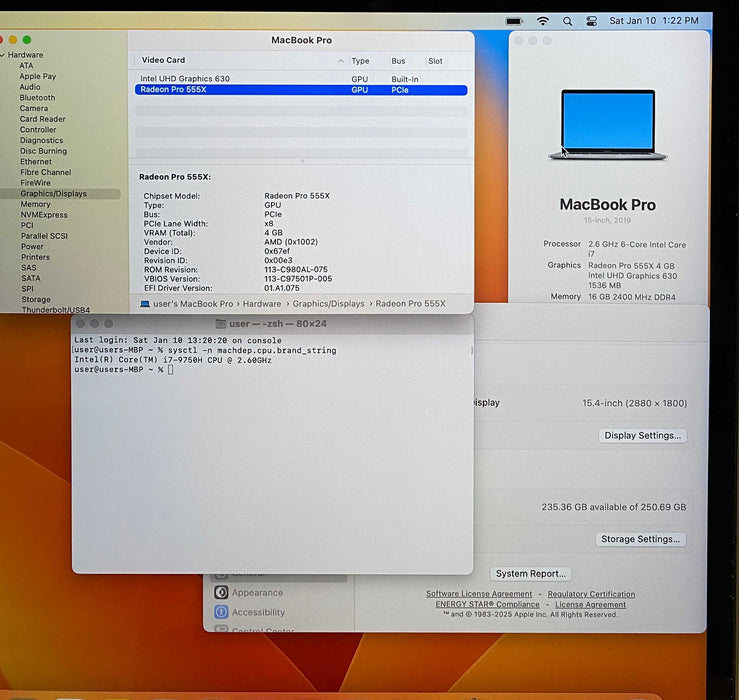Select Diagnostics in the Hardware sidebar

(x=41, y=140)
